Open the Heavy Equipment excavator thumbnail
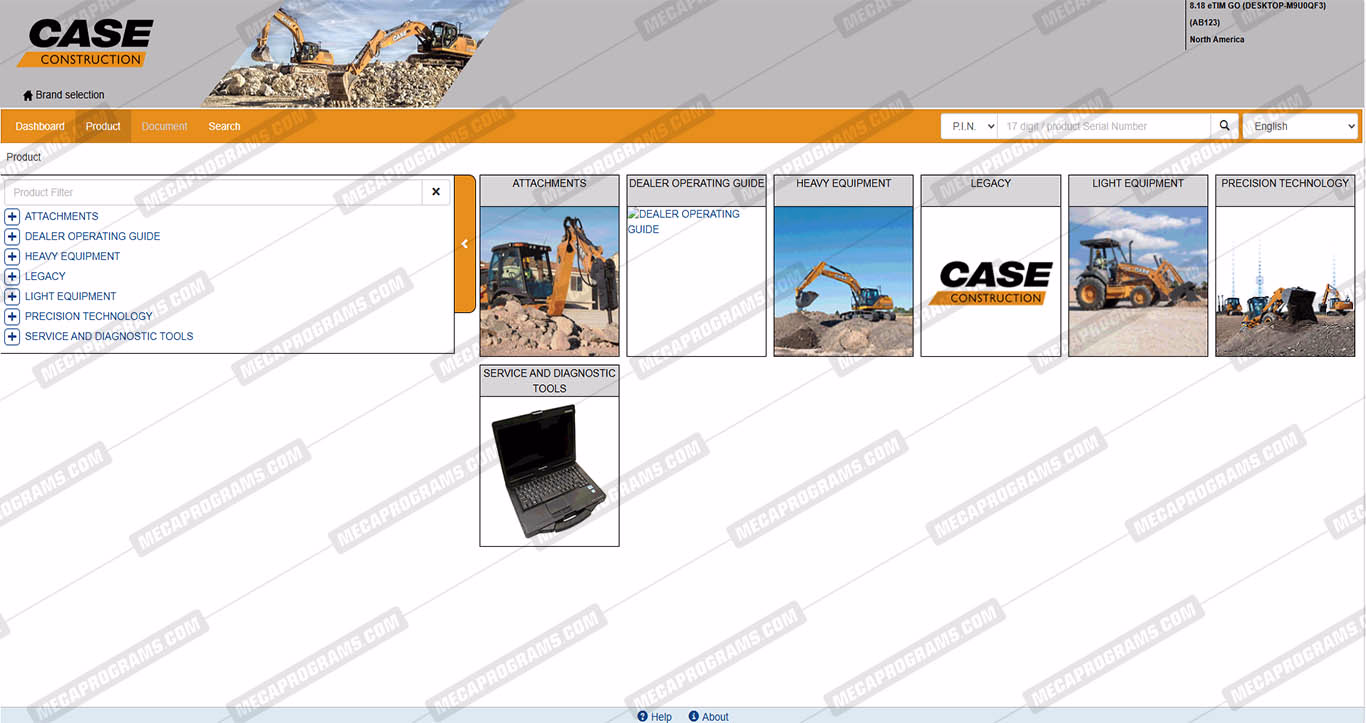 tap(843, 281)
